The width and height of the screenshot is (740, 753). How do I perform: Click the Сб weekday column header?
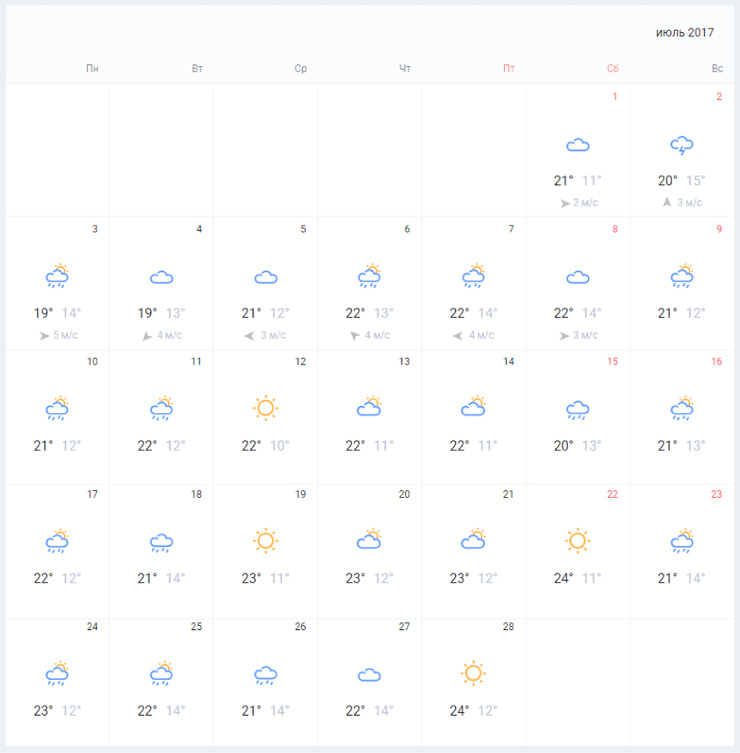tap(612, 69)
